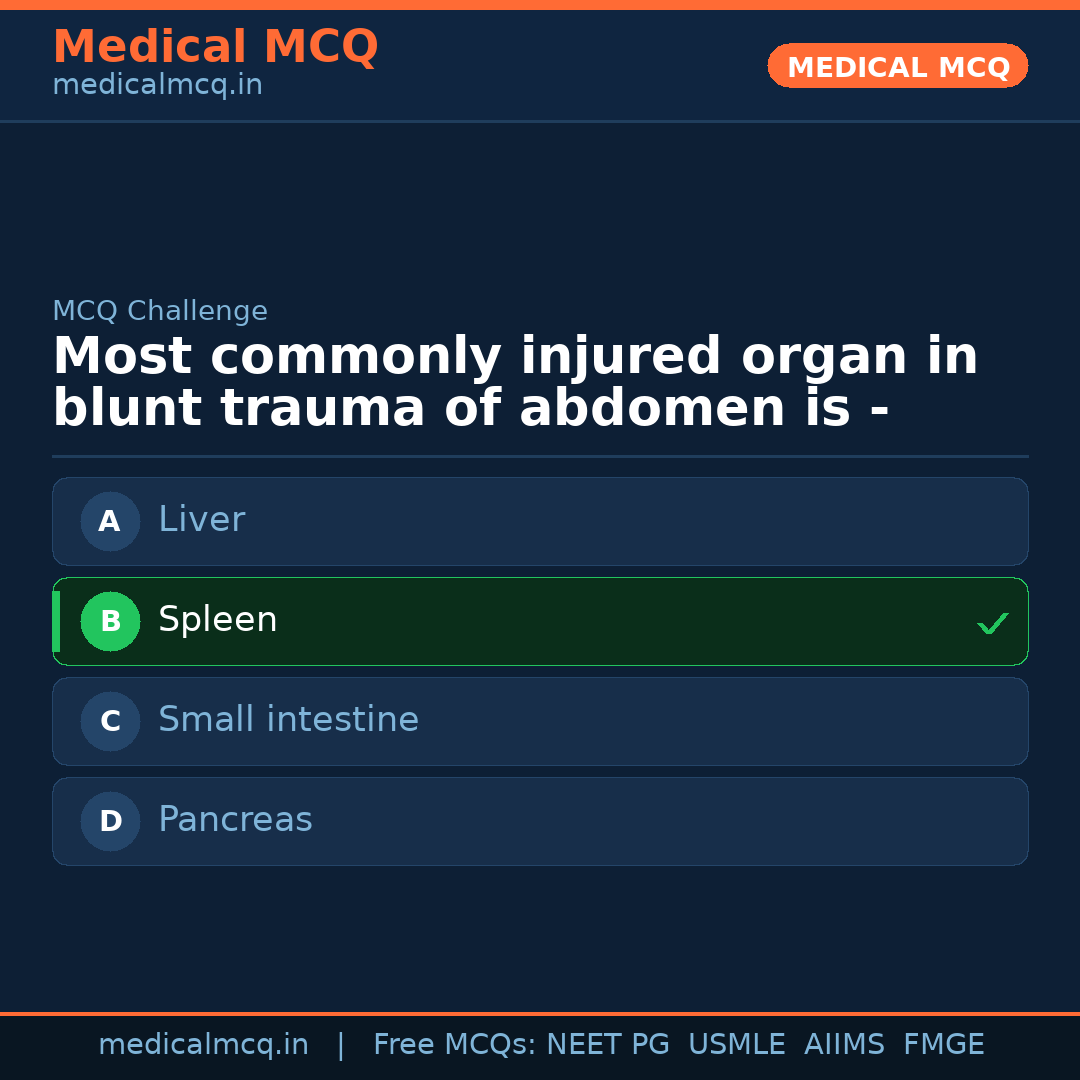Image resolution: width=1080 pixels, height=1080 pixels.
Task: Open the medicalmcq.in link in header
Action: click(156, 84)
